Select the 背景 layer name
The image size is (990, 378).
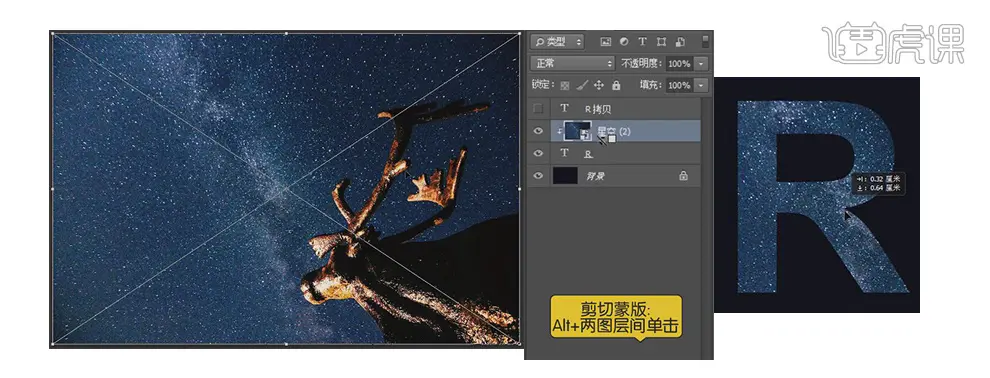coord(595,176)
